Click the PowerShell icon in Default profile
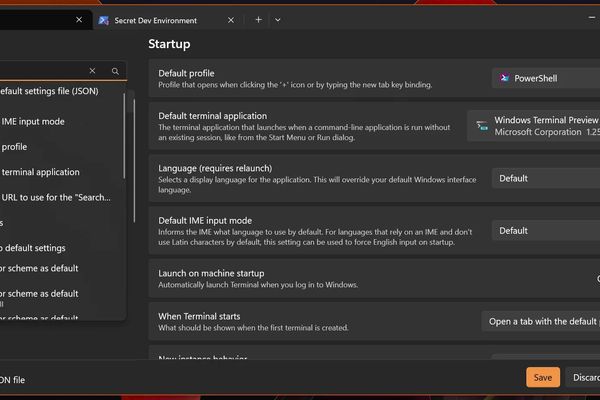This screenshot has height=400, width=600. pos(504,78)
